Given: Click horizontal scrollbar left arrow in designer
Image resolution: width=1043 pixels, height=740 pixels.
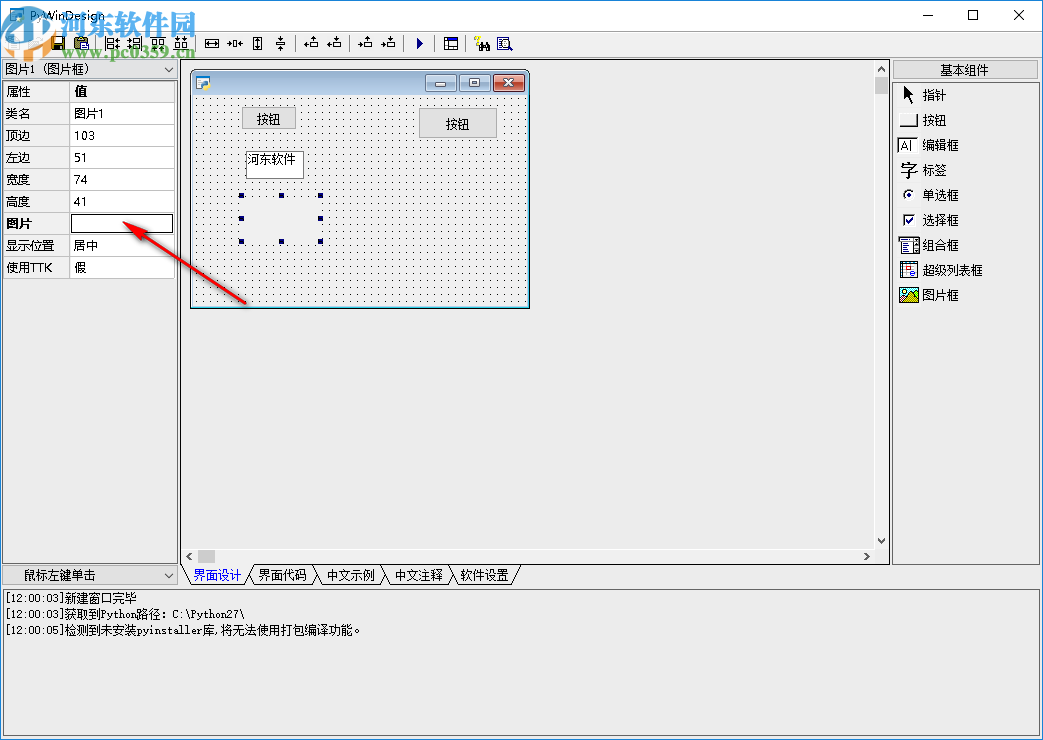Looking at the screenshot, I should click(x=190, y=556).
